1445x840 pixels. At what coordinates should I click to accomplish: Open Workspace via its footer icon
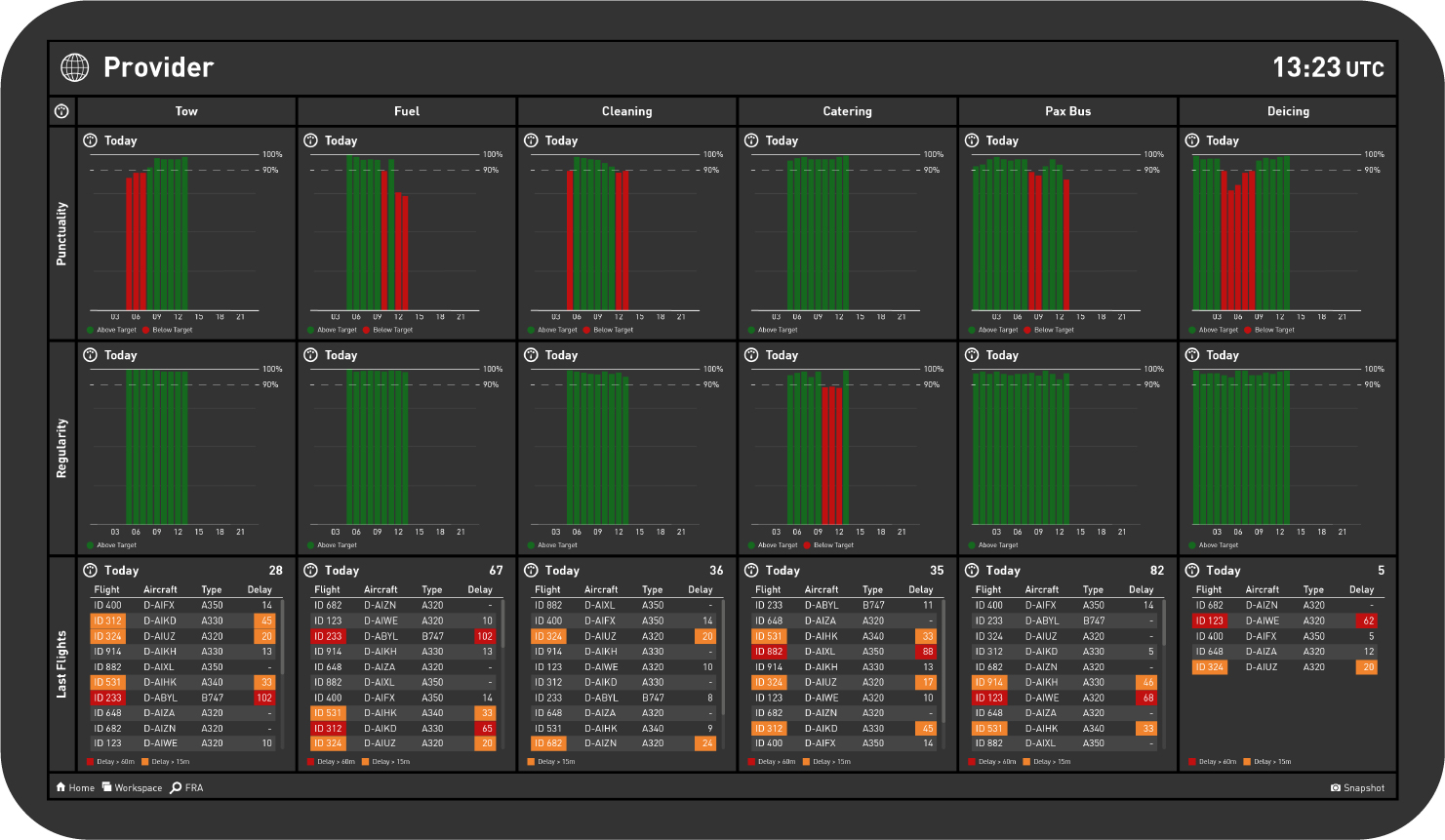pyautogui.click(x=106, y=787)
